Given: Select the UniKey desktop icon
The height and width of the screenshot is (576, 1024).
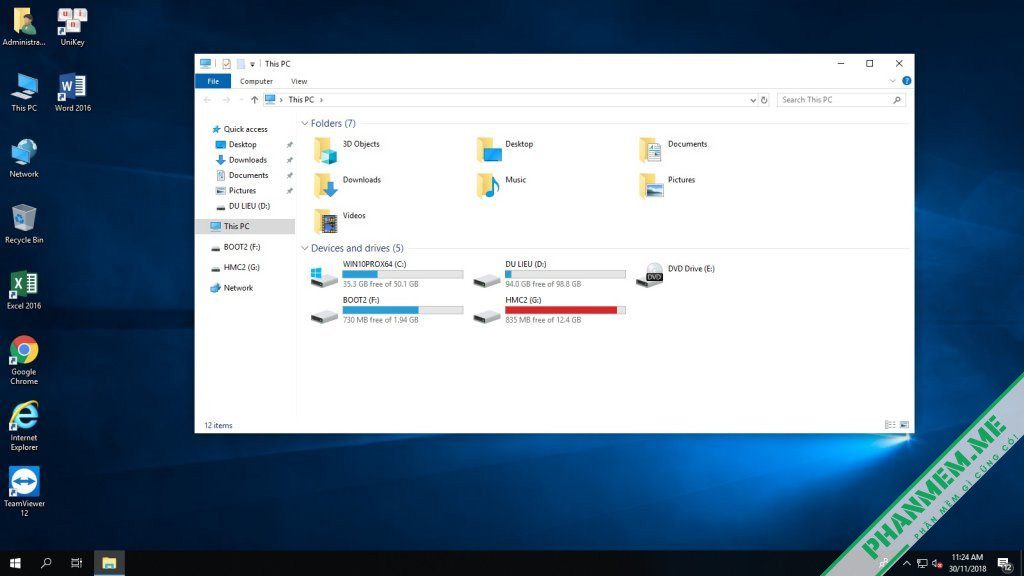Looking at the screenshot, I should point(72,27).
